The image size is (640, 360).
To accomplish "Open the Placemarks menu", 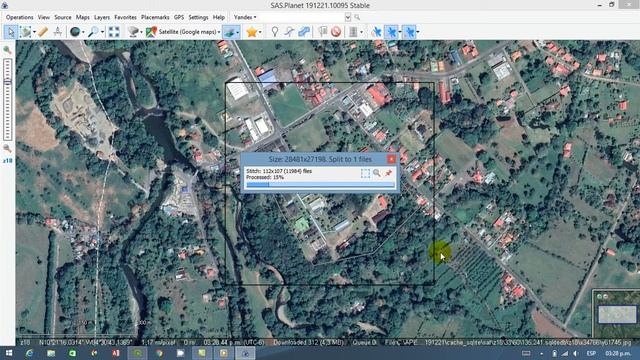I will 155,17.
